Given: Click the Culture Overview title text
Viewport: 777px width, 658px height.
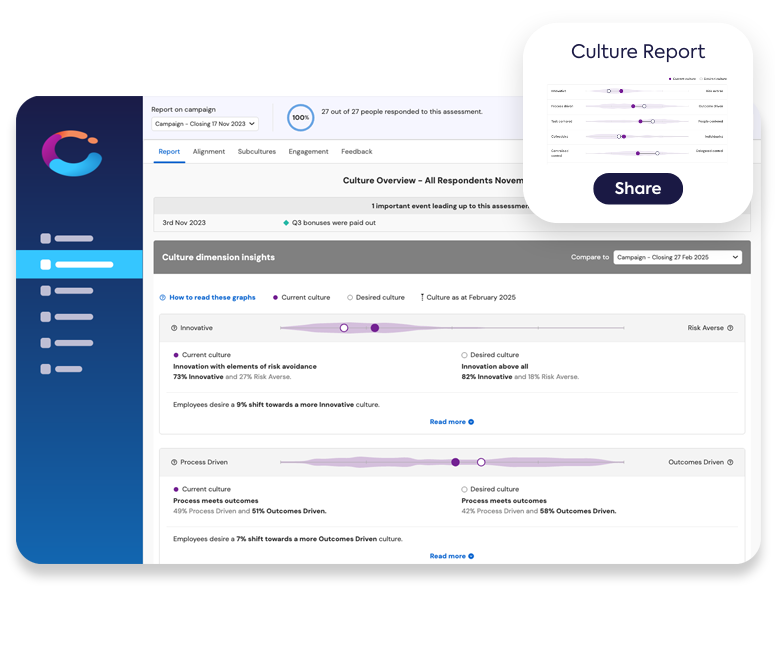Looking at the screenshot, I should click(433, 181).
